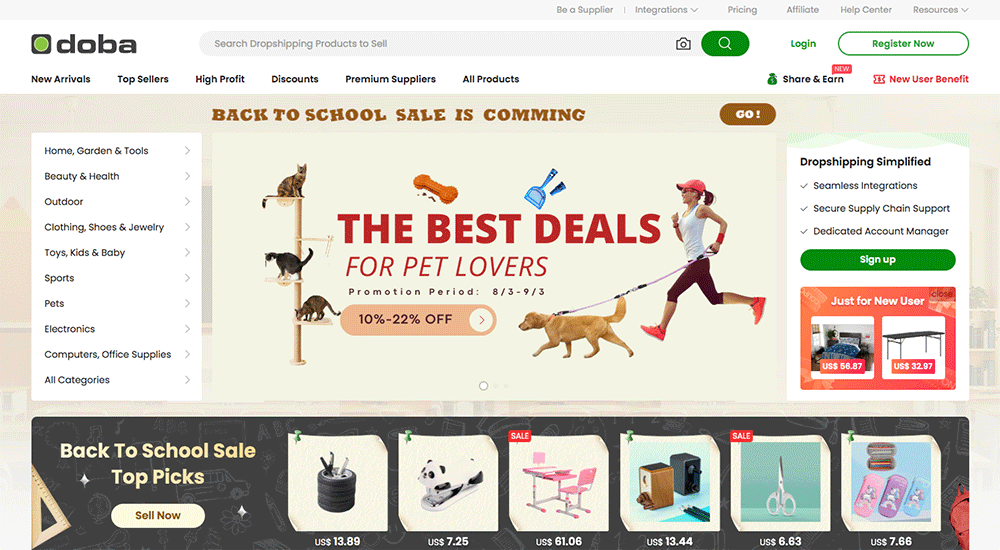
Task: Click the camera image search icon
Action: (x=683, y=44)
